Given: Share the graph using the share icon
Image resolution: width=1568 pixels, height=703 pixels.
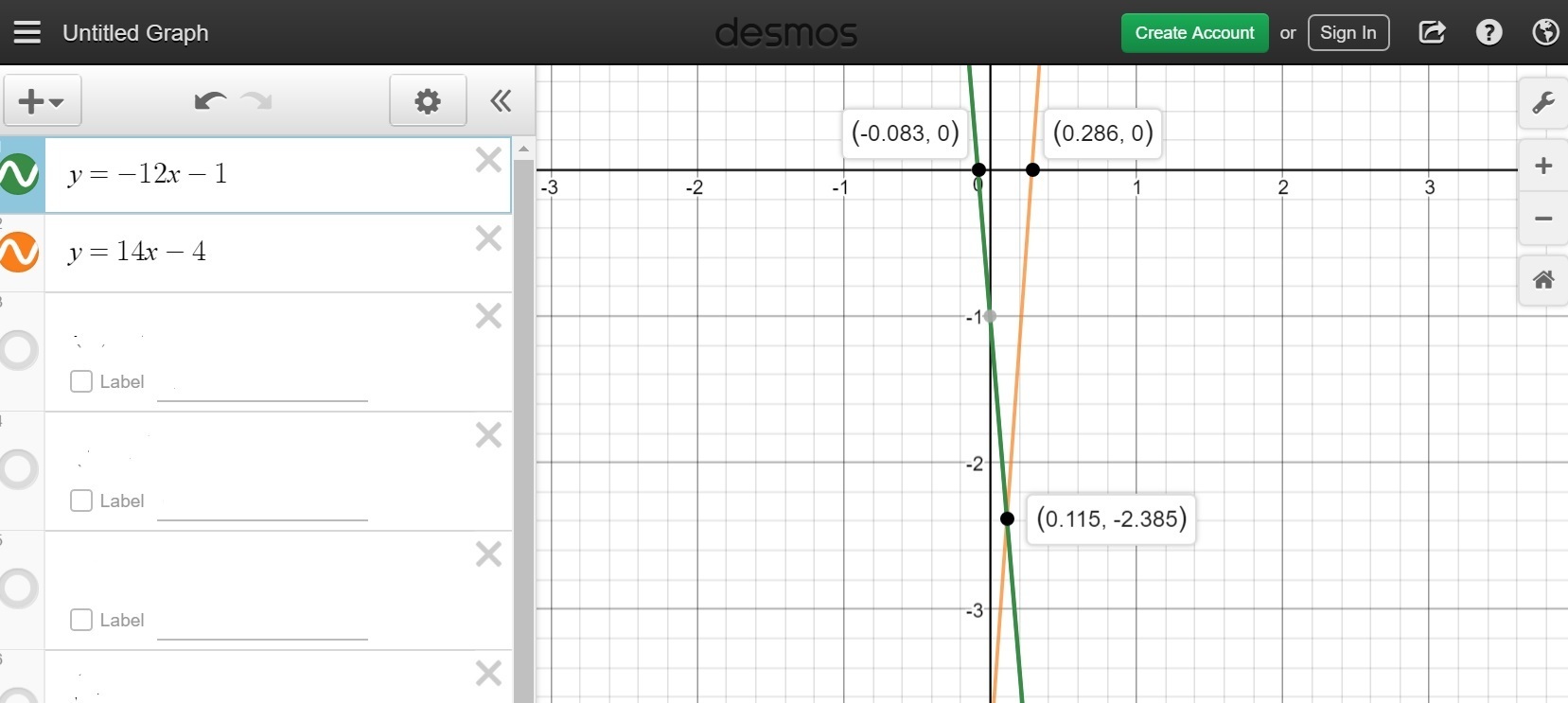Looking at the screenshot, I should tap(1432, 32).
